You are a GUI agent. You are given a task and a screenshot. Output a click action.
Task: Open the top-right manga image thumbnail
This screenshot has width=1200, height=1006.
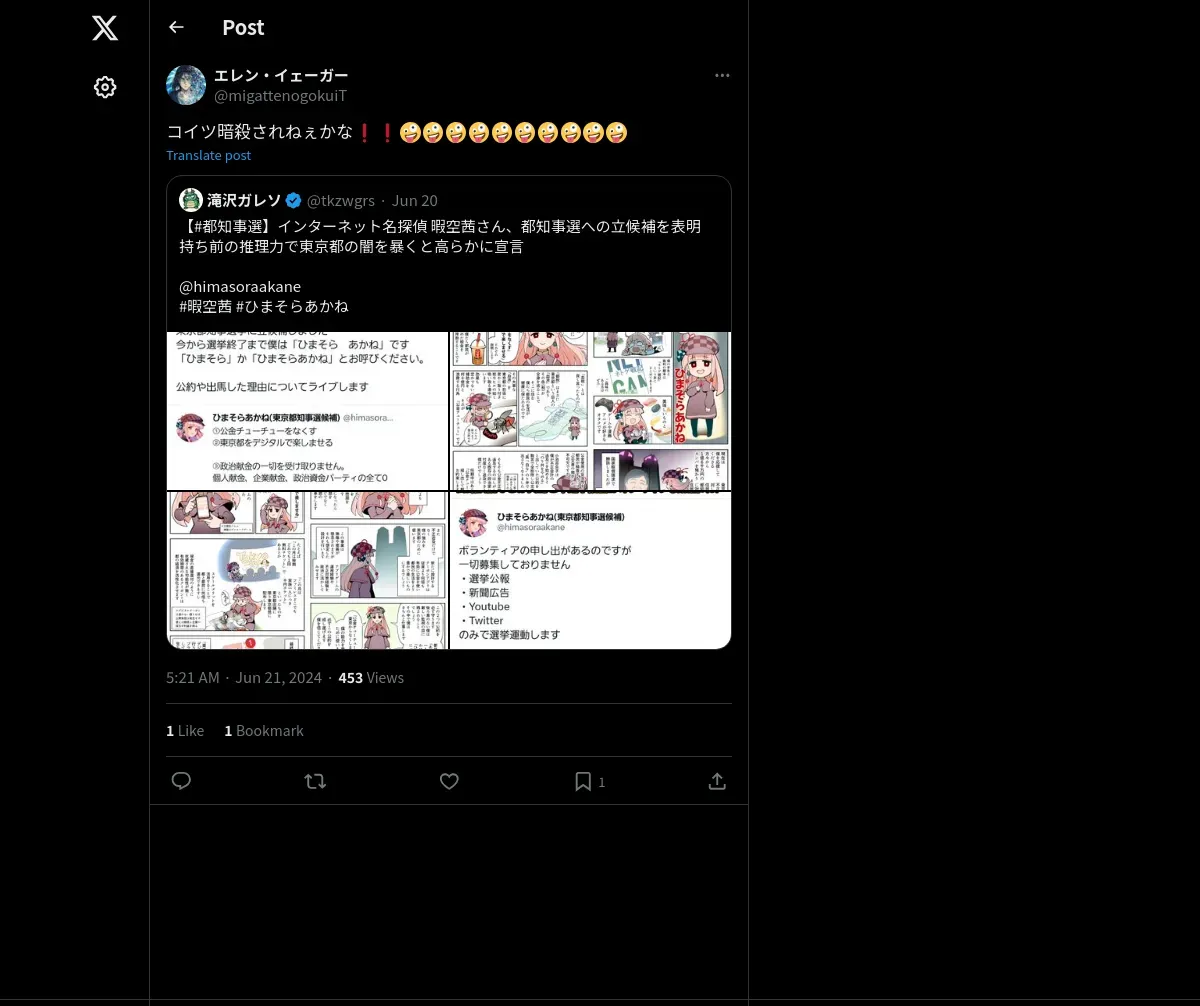(x=590, y=411)
